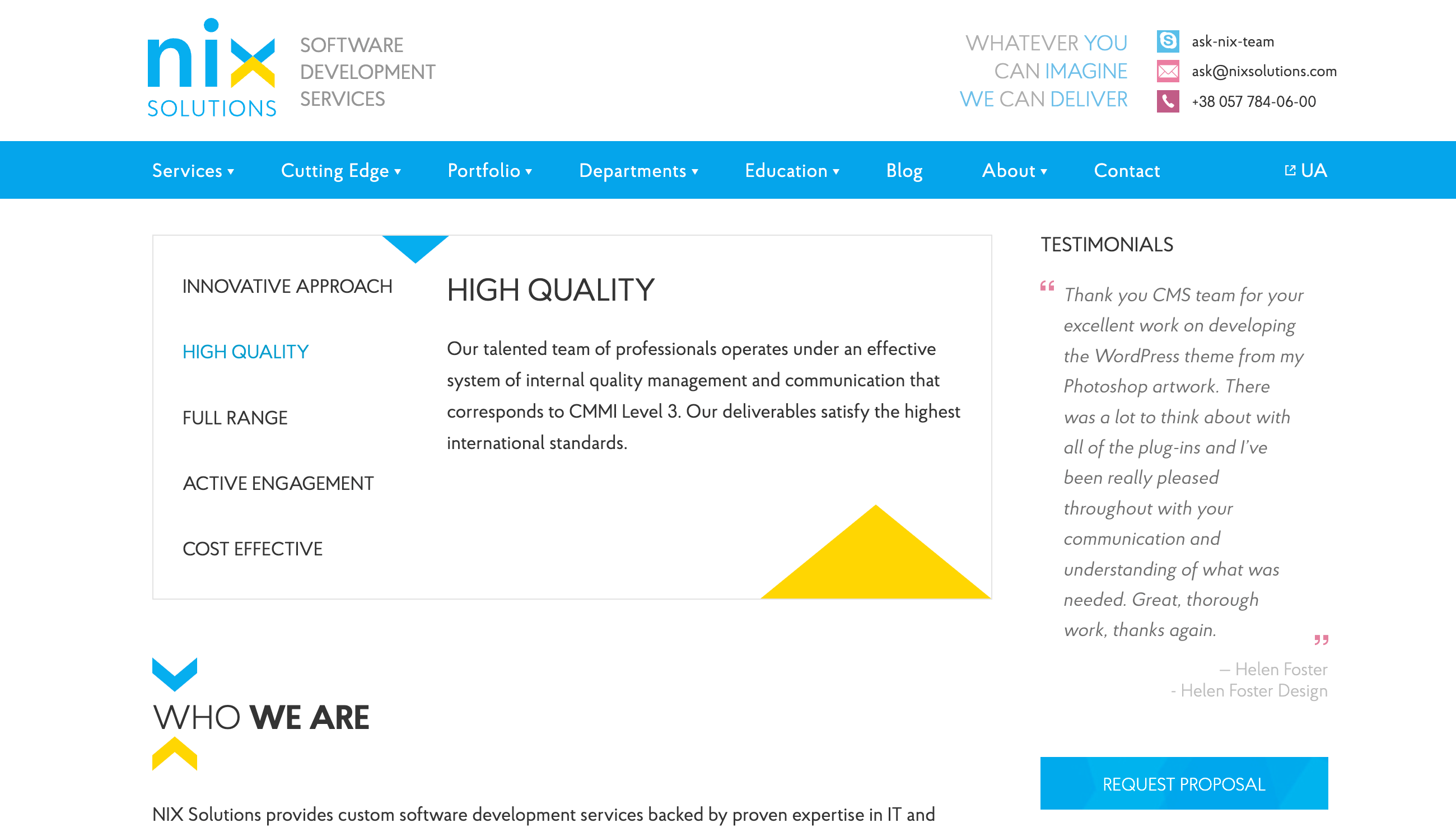Select the COST EFFECTIVE section toggle
The image size is (1456, 832).
tap(253, 548)
